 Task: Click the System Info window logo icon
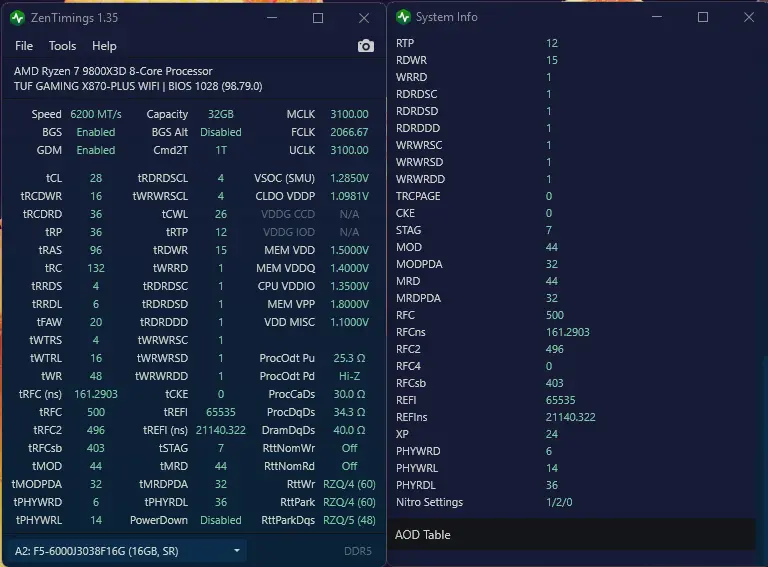pos(403,17)
